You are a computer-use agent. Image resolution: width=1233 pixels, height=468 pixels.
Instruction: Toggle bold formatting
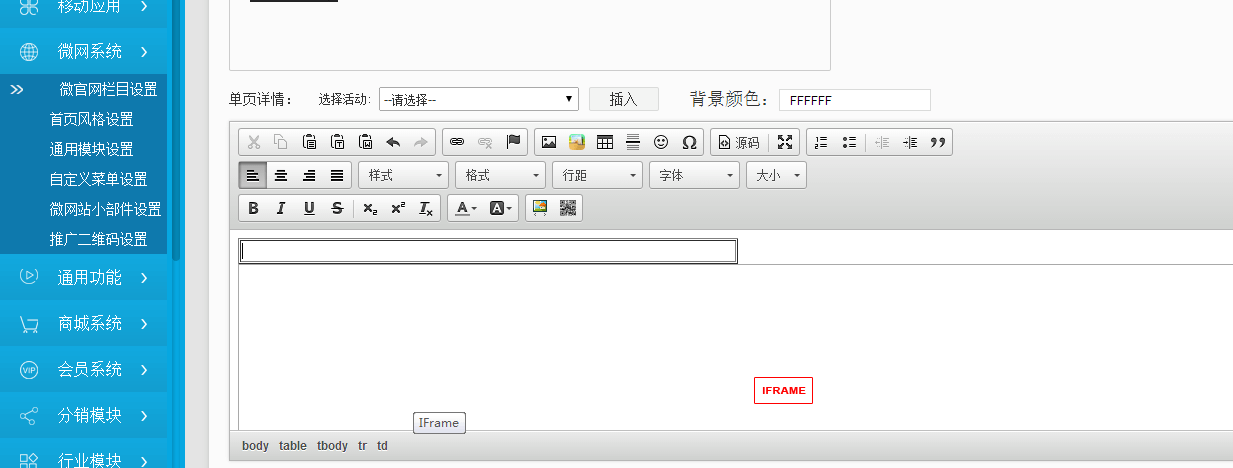[x=253, y=208]
